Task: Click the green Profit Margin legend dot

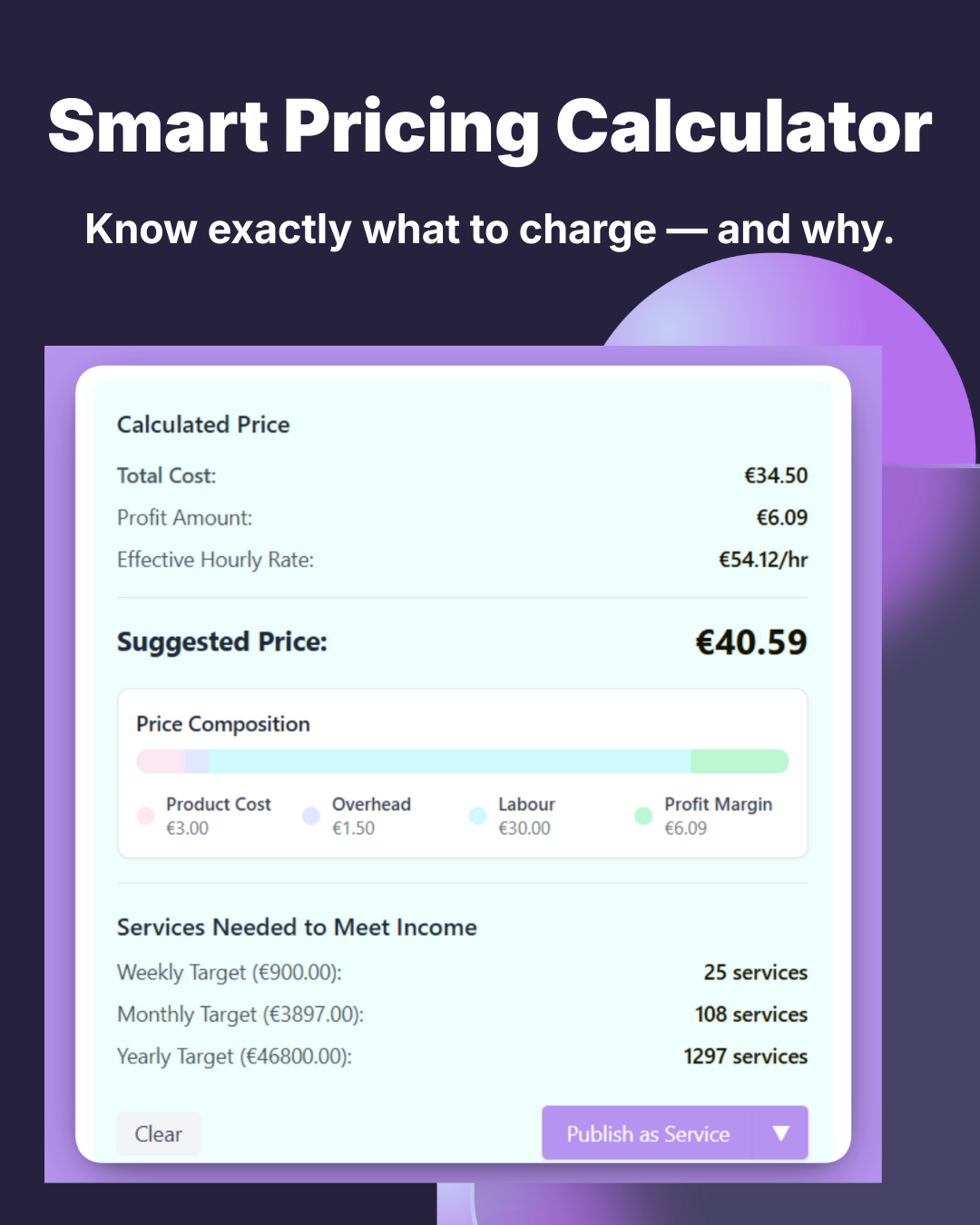Action: coord(643,816)
